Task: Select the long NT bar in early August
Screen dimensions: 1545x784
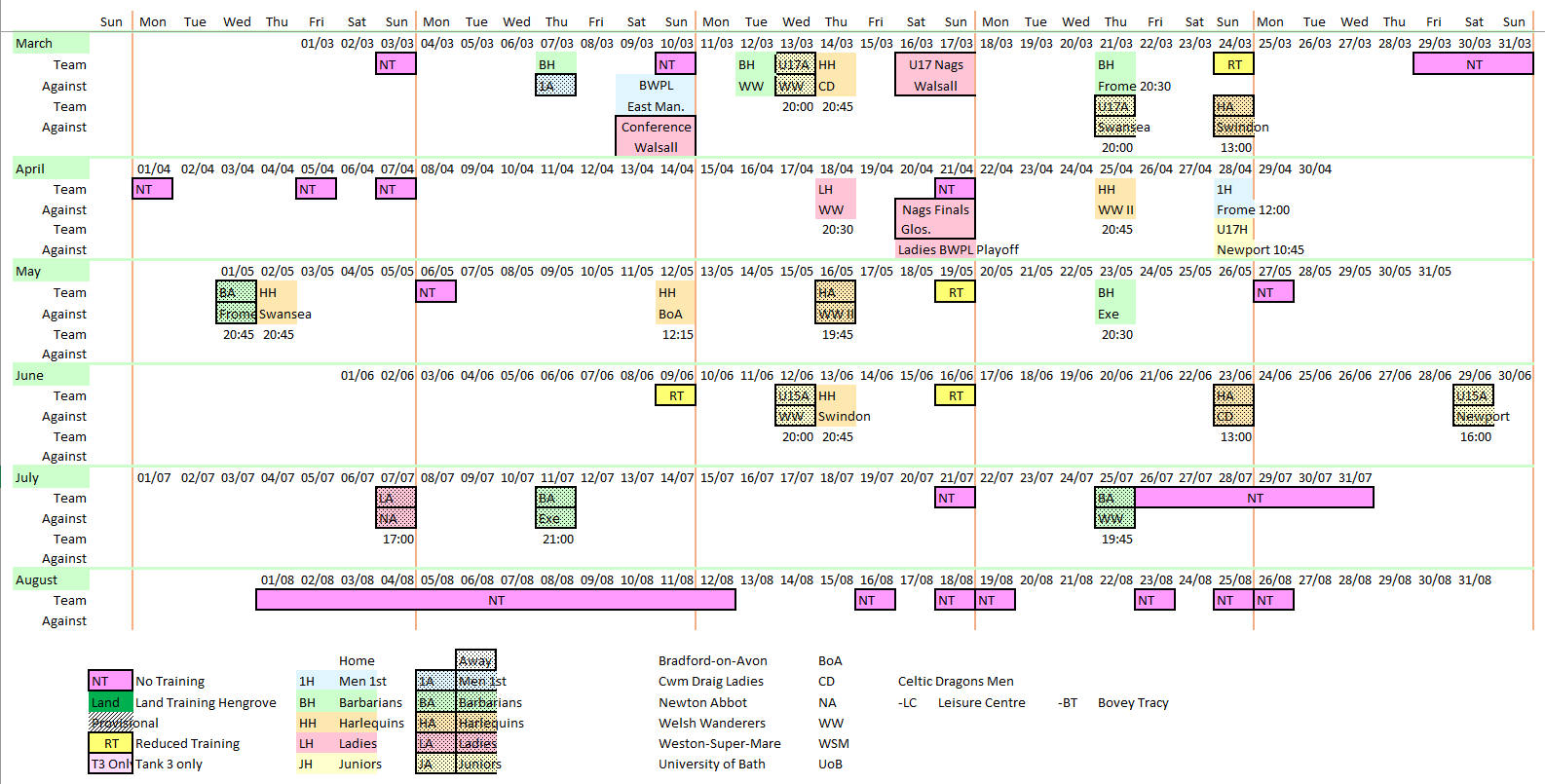Action: pos(496,601)
